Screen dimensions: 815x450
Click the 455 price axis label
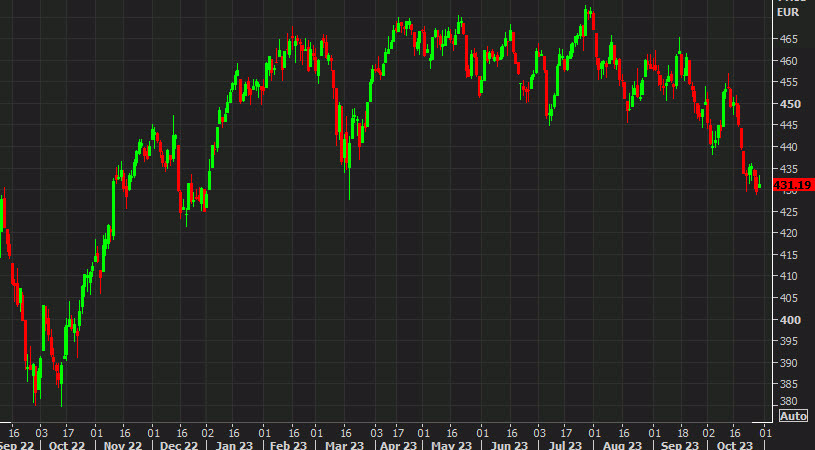(788, 82)
